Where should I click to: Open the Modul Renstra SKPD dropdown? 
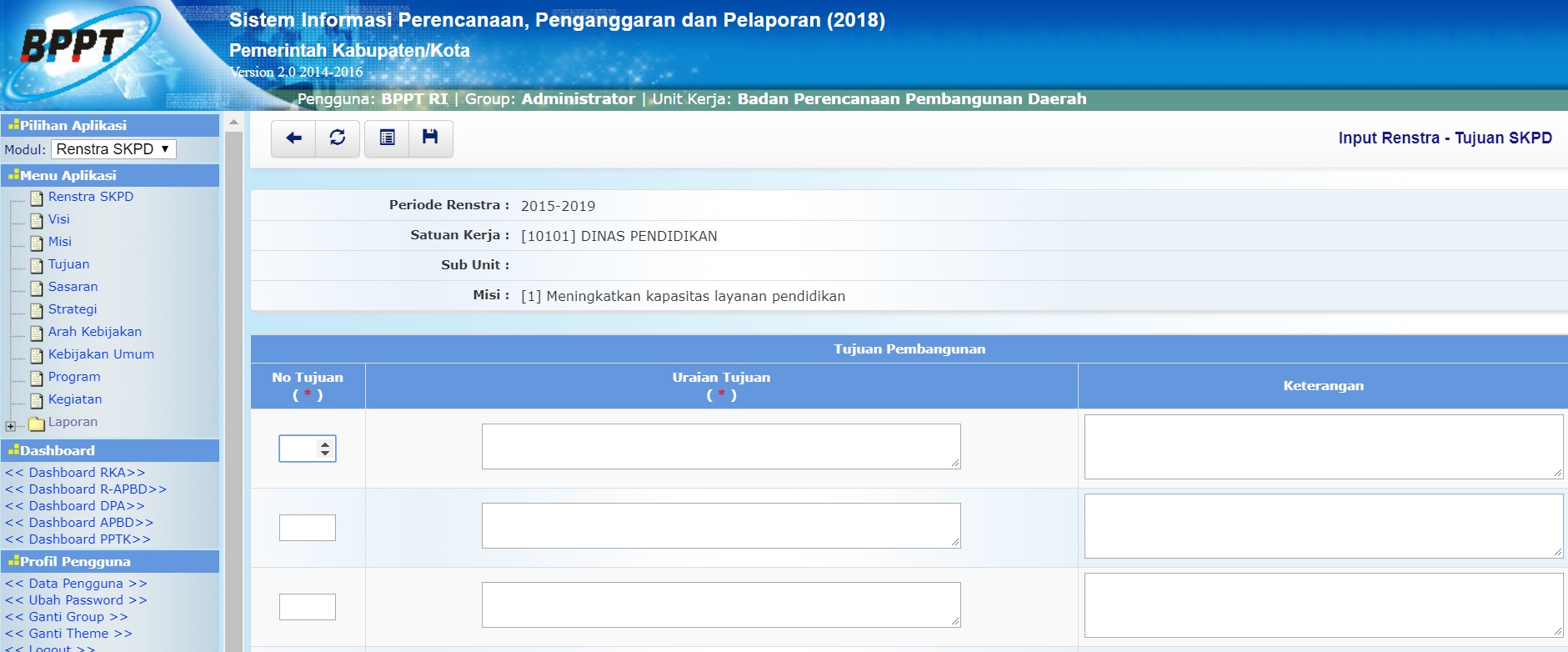(x=113, y=149)
